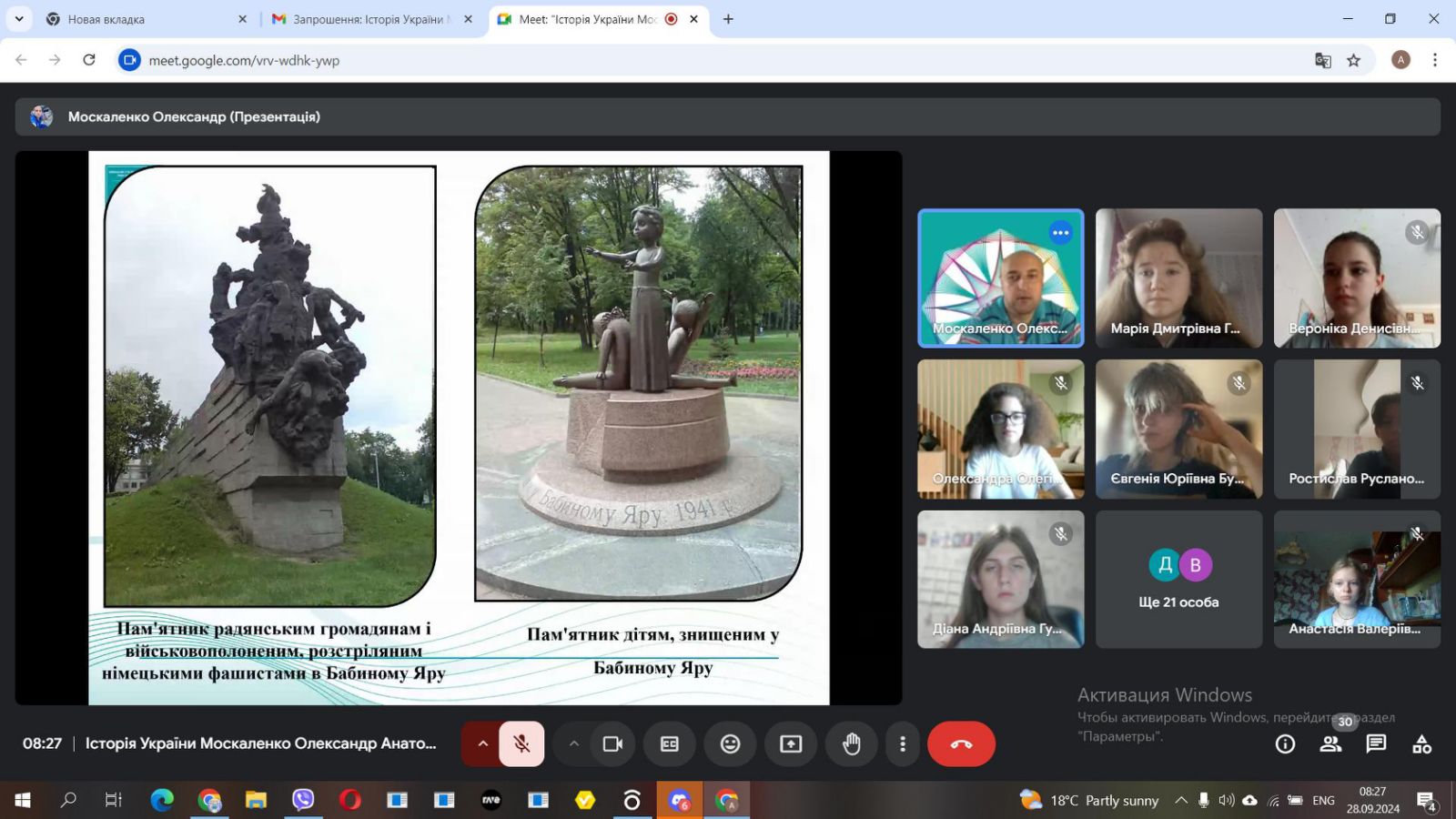Show the participants list
The width and height of the screenshot is (1456, 819).
pyautogui.click(x=1330, y=744)
